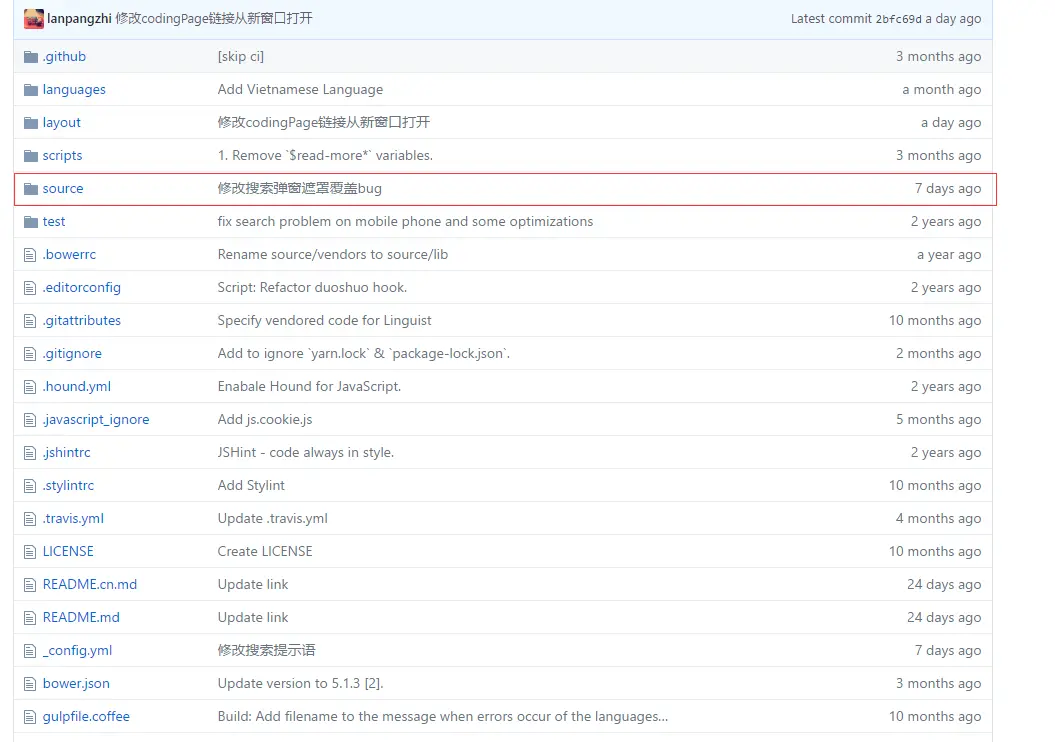This screenshot has width=1055, height=742.
Task: Open the .github folder
Action: coord(64,57)
